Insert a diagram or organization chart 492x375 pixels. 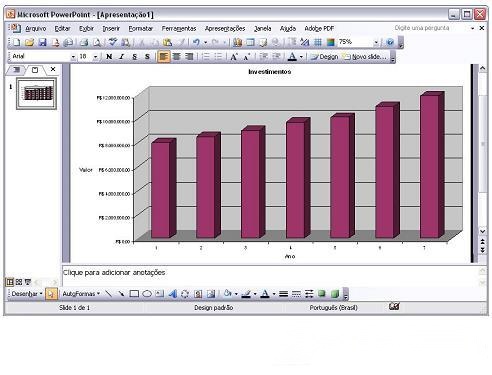coord(185,294)
